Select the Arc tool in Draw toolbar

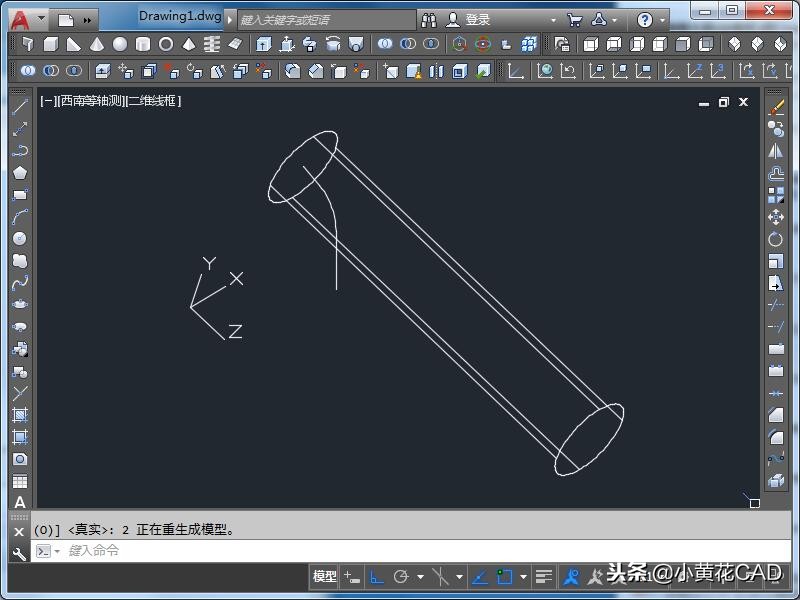(x=19, y=217)
